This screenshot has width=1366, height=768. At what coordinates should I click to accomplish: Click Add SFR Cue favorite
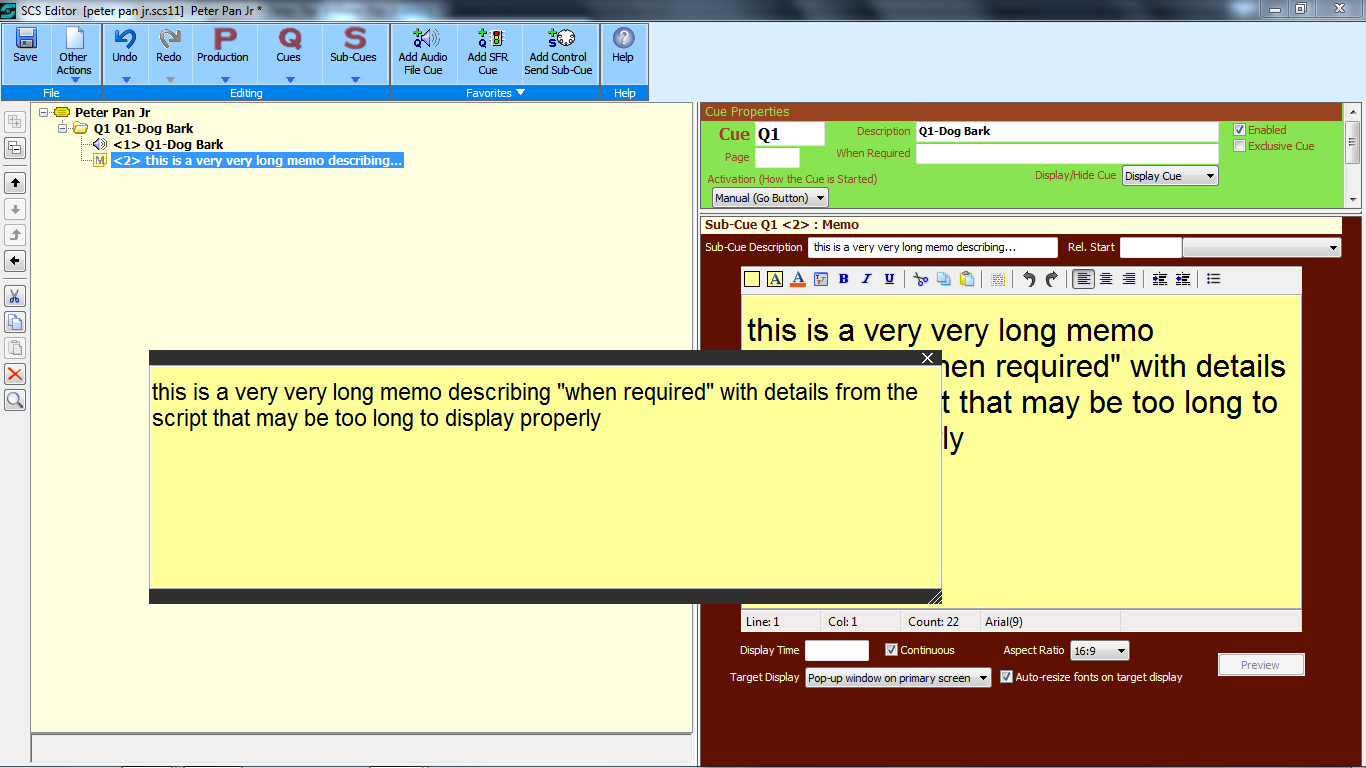click(x=487, y=52)
